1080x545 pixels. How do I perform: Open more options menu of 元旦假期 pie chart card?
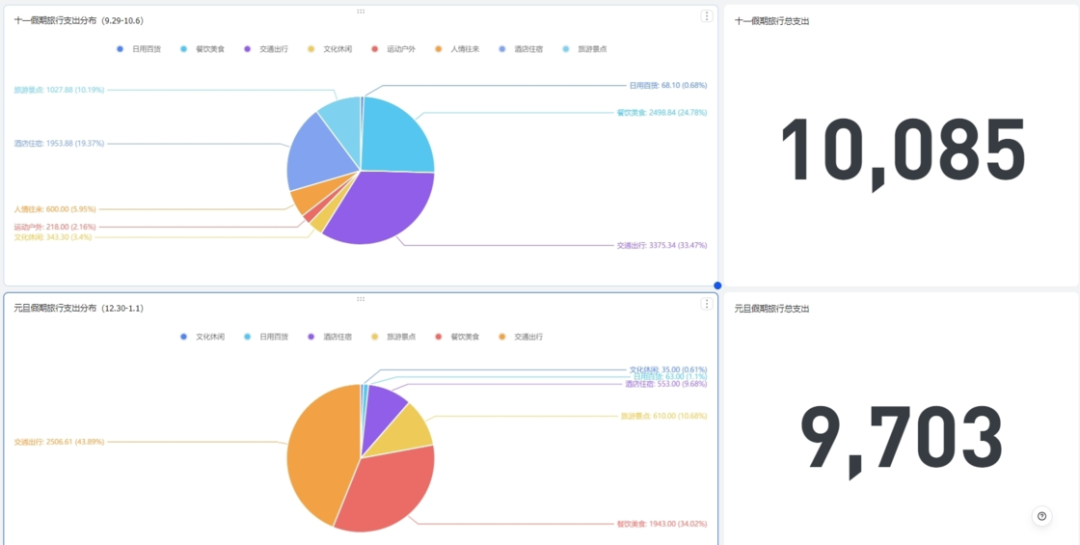pos(707,304)
